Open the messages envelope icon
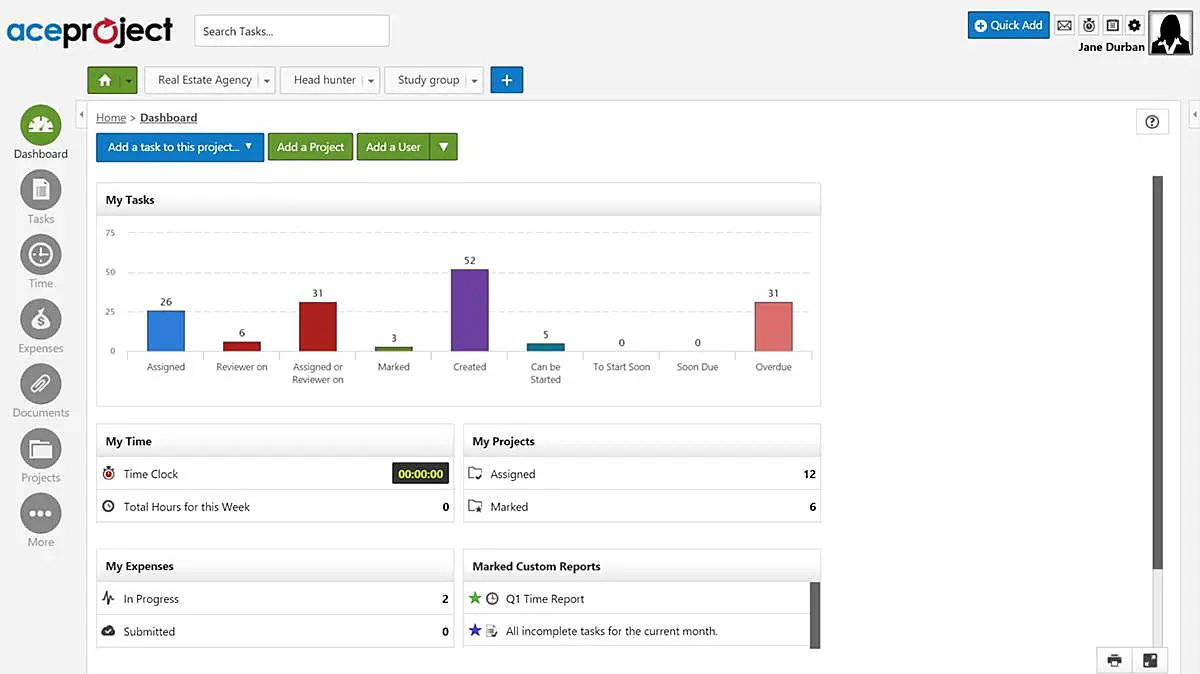 tap(1066, 25)
